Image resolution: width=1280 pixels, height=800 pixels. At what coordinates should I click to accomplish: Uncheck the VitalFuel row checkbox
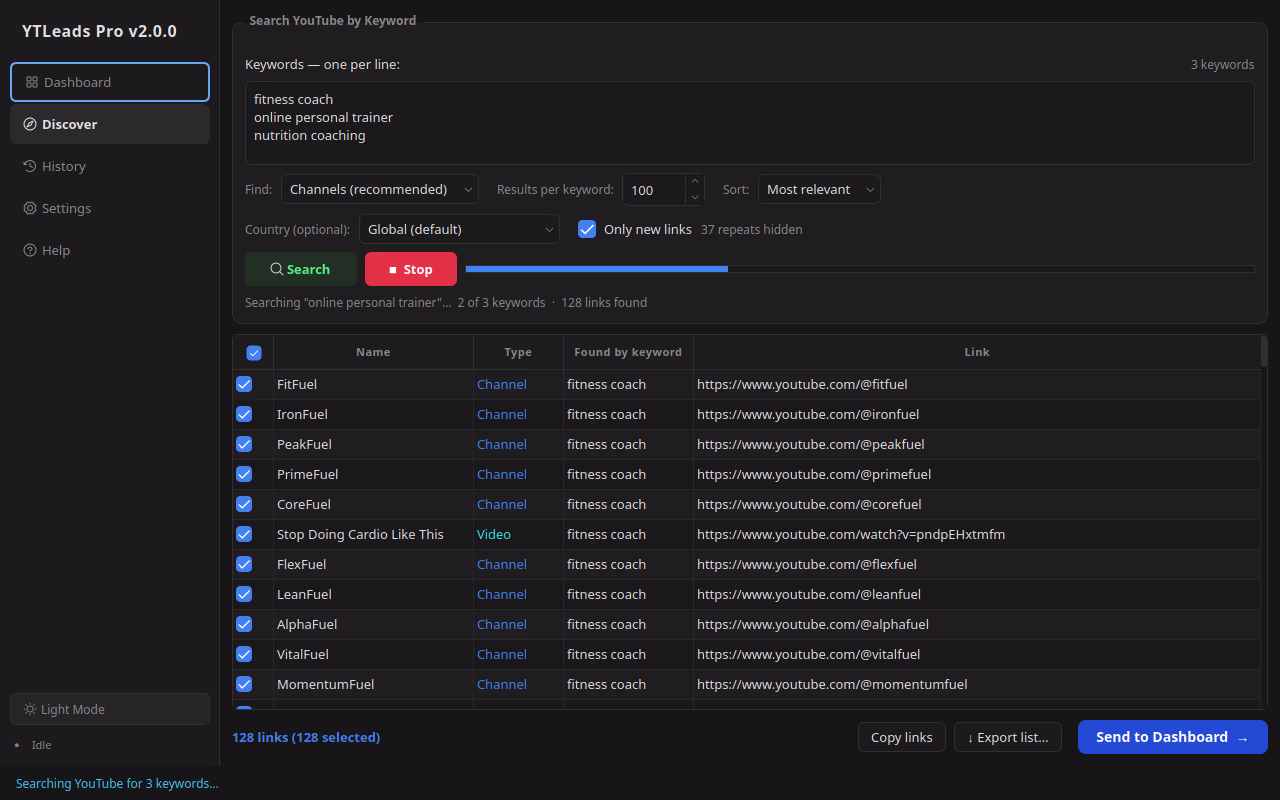click(x=244, y=654)
